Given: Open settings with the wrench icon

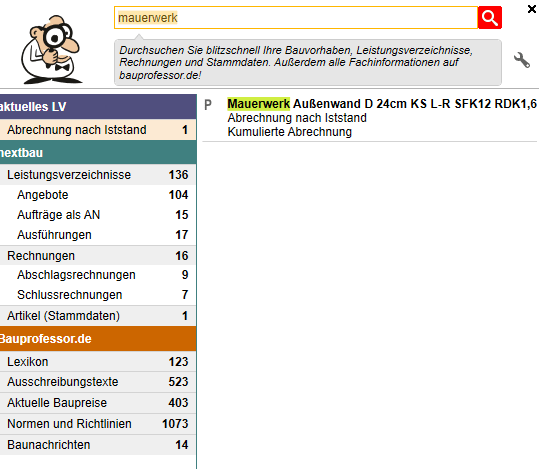Looking at the screenshot, I should 522,60.
